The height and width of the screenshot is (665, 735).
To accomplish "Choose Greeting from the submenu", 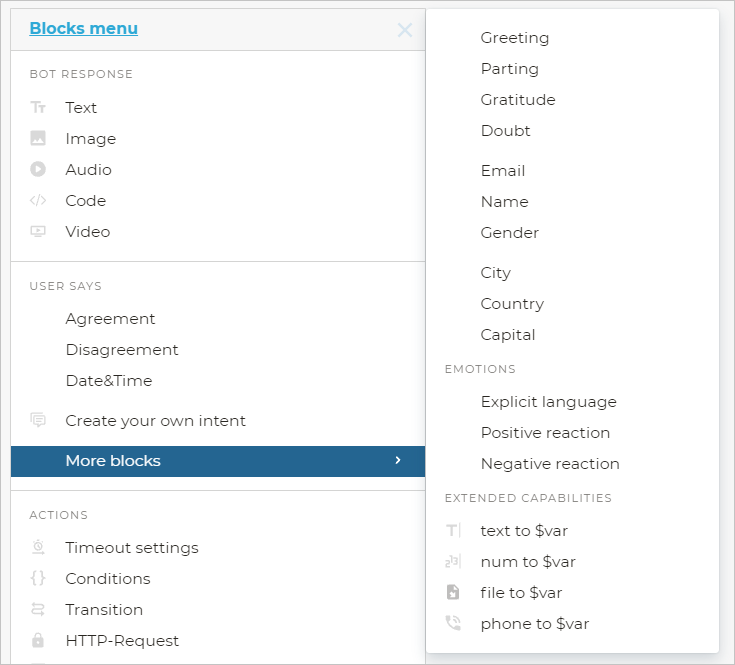I will coord(514,38).
